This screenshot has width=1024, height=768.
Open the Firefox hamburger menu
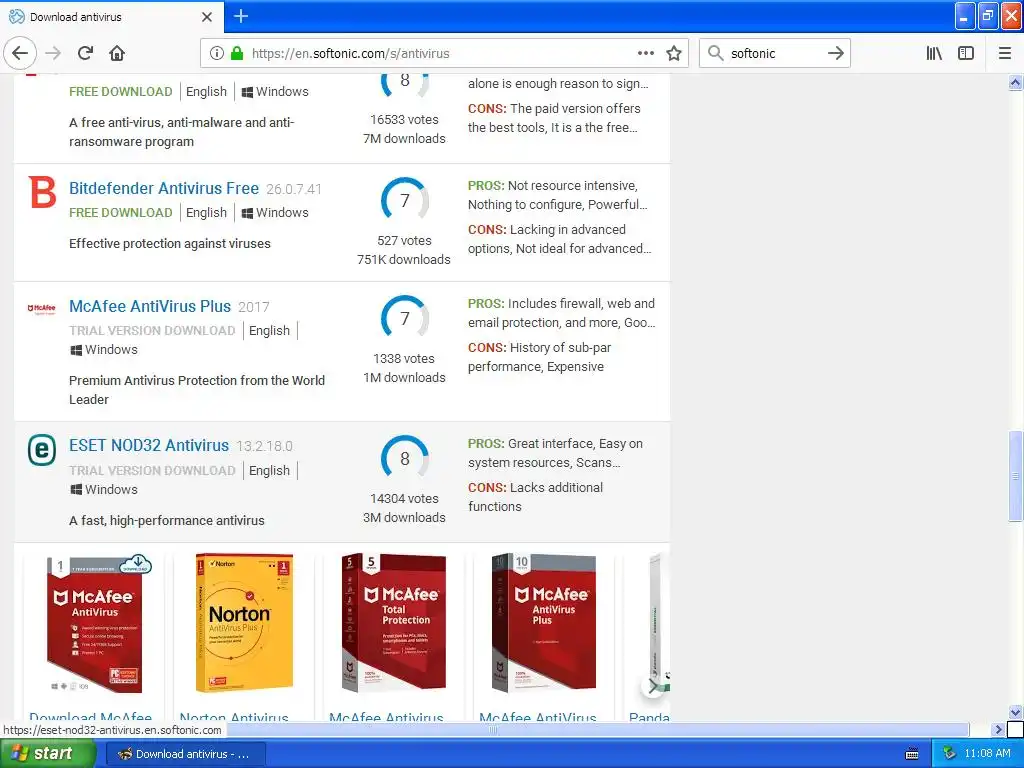pyautogui.click(x=1005, y=54)
